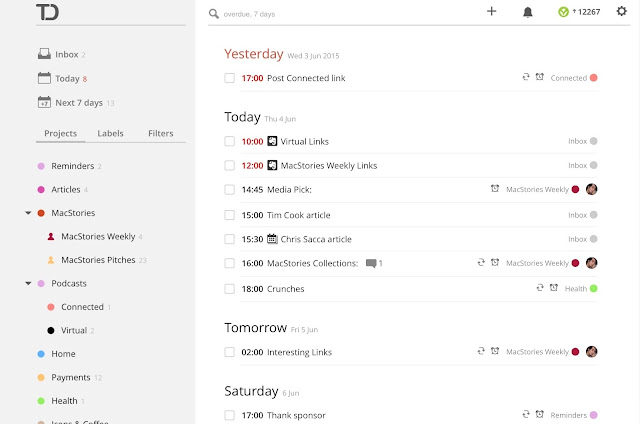The width and height of the screenshot is (640, 424).
Task: Check off MacStories Weekly Links task
Action: coord(229,165)
